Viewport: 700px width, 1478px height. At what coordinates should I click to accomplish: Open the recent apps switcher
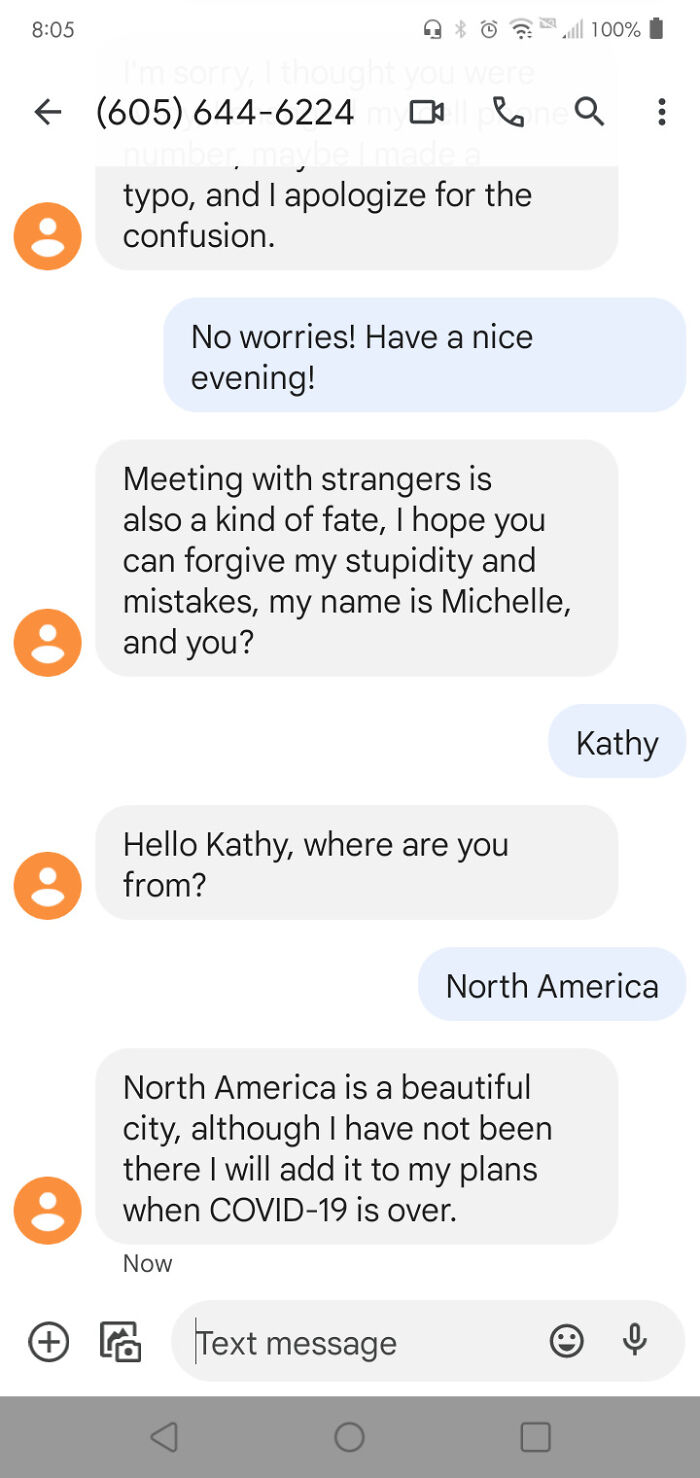click(x=535, y=1434)
